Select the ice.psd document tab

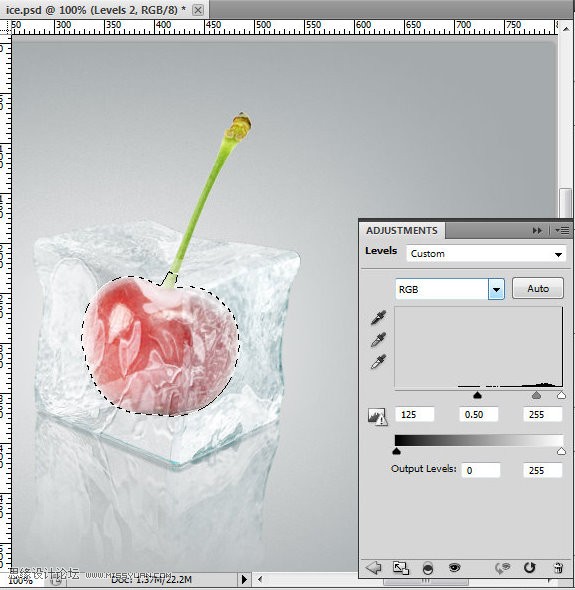[x=96, y=9]
